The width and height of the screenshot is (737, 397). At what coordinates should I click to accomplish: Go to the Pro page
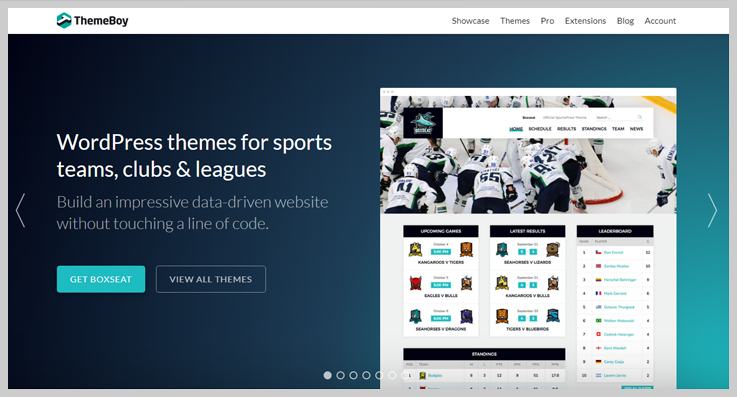pos(547,21)
